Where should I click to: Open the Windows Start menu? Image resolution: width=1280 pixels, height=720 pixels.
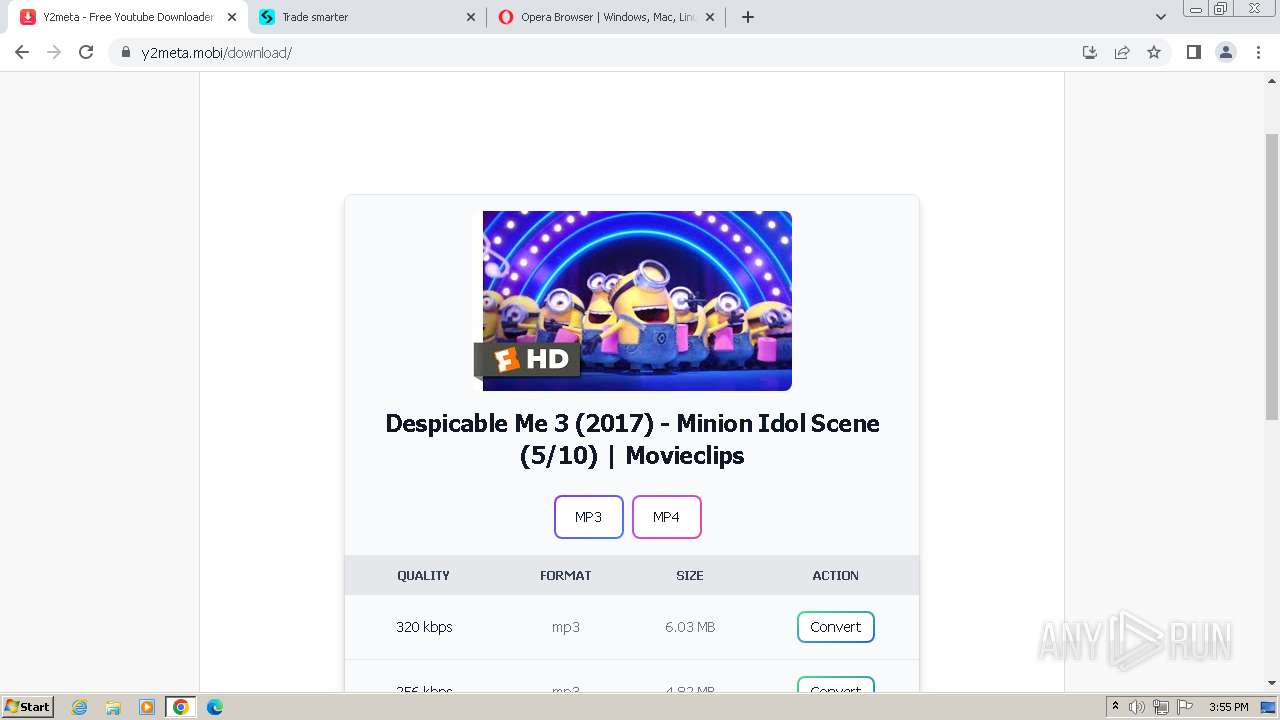27,707
